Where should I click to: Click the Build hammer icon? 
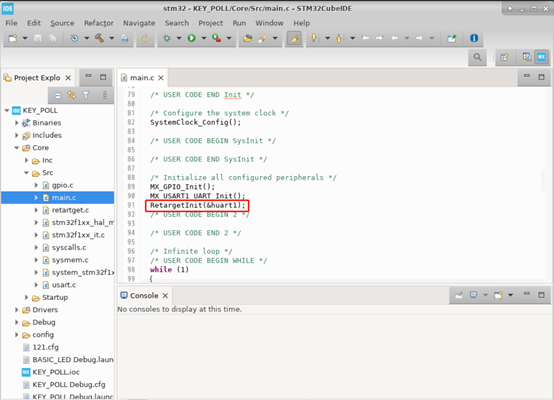coord(99,38)
